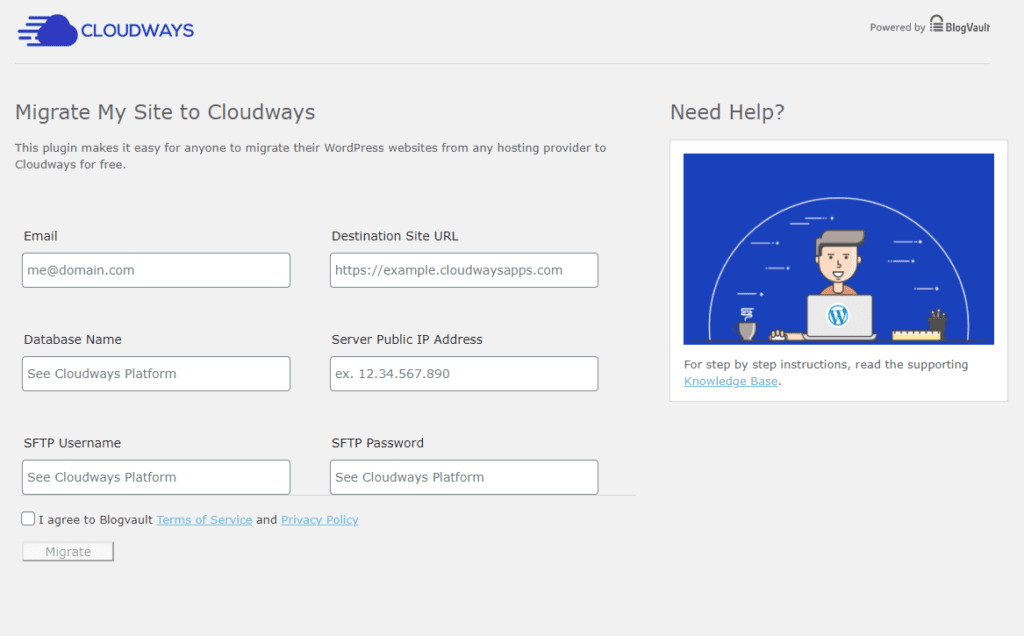This screenshot has width=1024, height=636.
Task: Click the Migrate button
Action: tap(68, 552)
